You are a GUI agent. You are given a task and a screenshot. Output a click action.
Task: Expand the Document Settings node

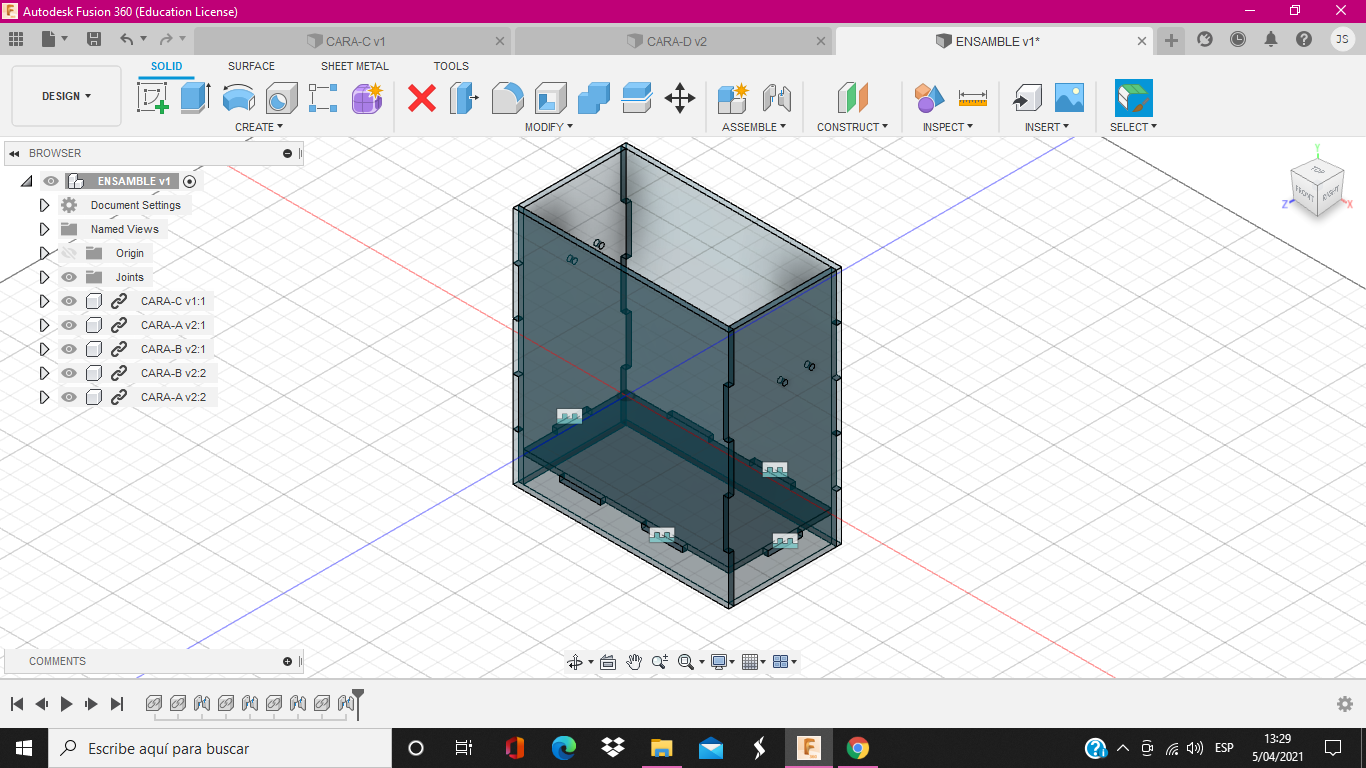coord(44,205)
